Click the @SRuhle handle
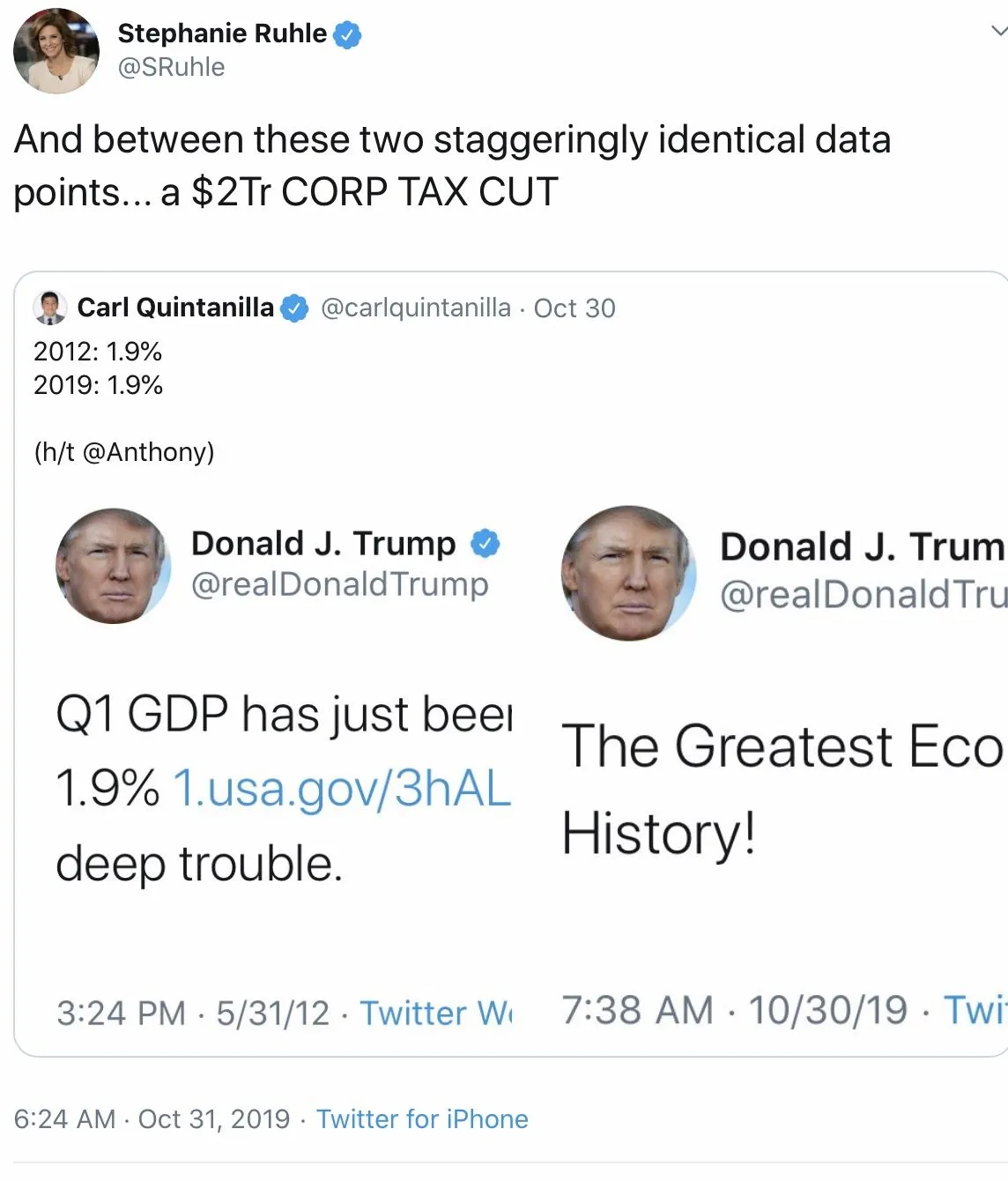Viewport: 1008px width, 1181px height. coord(171,67)
